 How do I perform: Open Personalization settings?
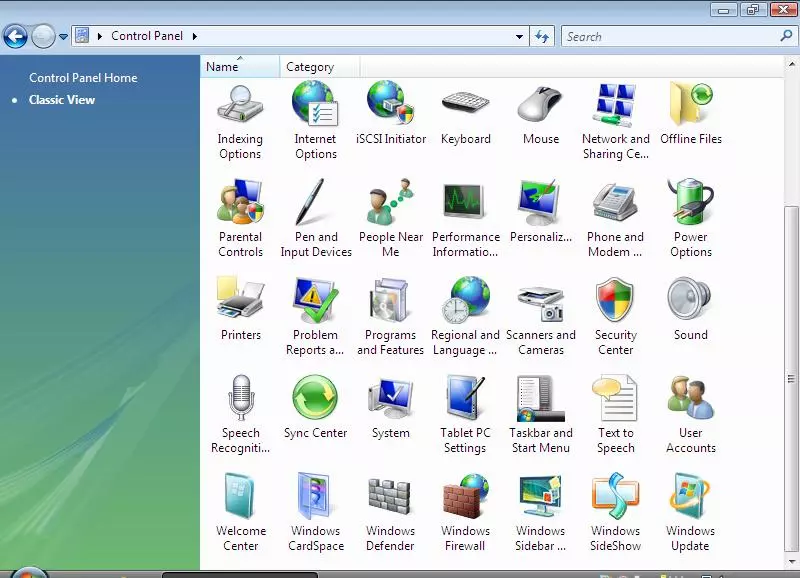541,212
